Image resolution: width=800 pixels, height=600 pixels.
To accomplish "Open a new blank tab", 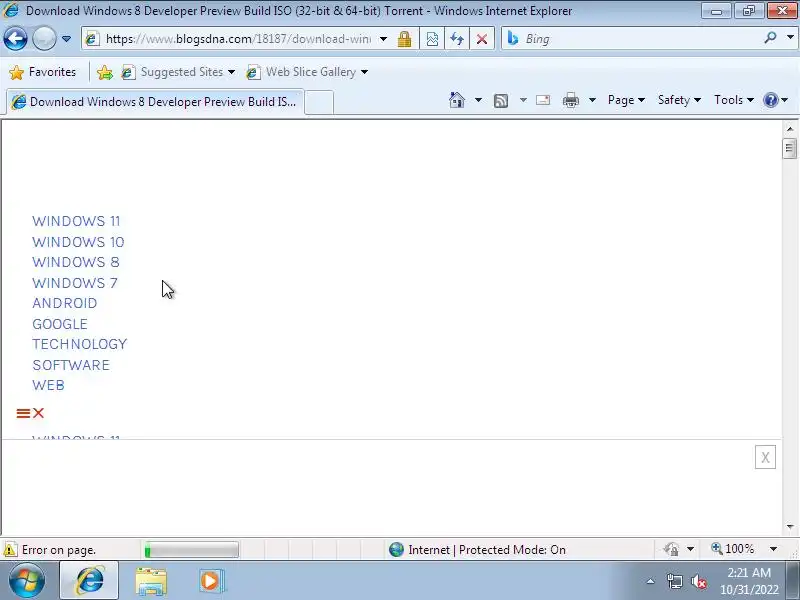I will 319,102.
